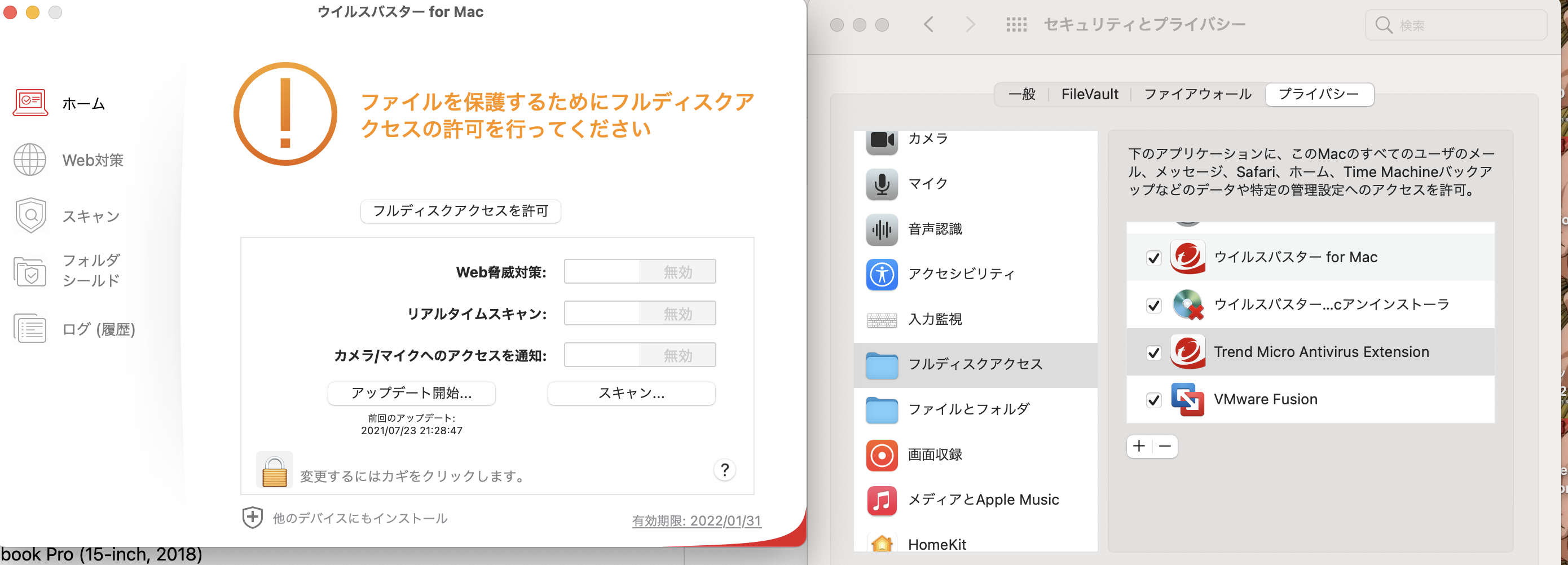Open スキャン shield icon in sidebar
The width and height of the screenshot is (1568, 565).
point(31,215)
